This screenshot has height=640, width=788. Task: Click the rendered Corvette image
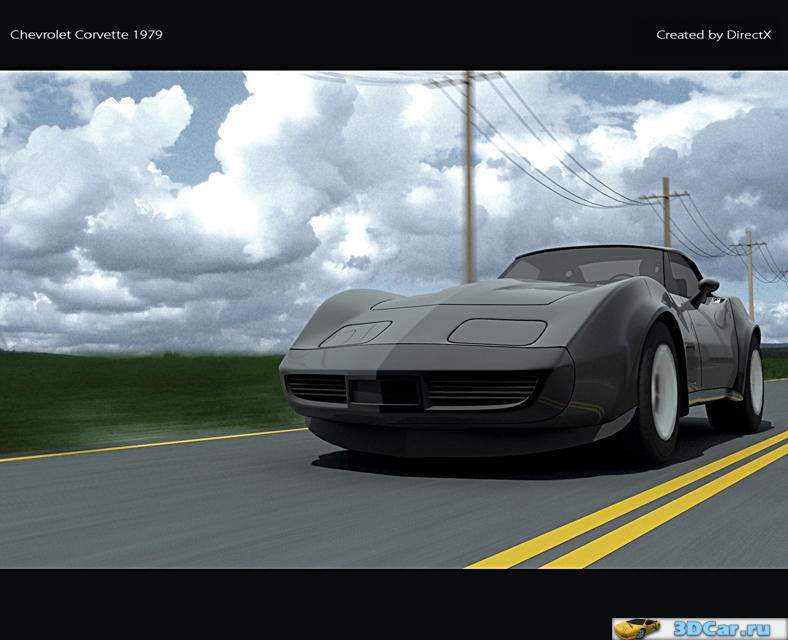point(394,319)
